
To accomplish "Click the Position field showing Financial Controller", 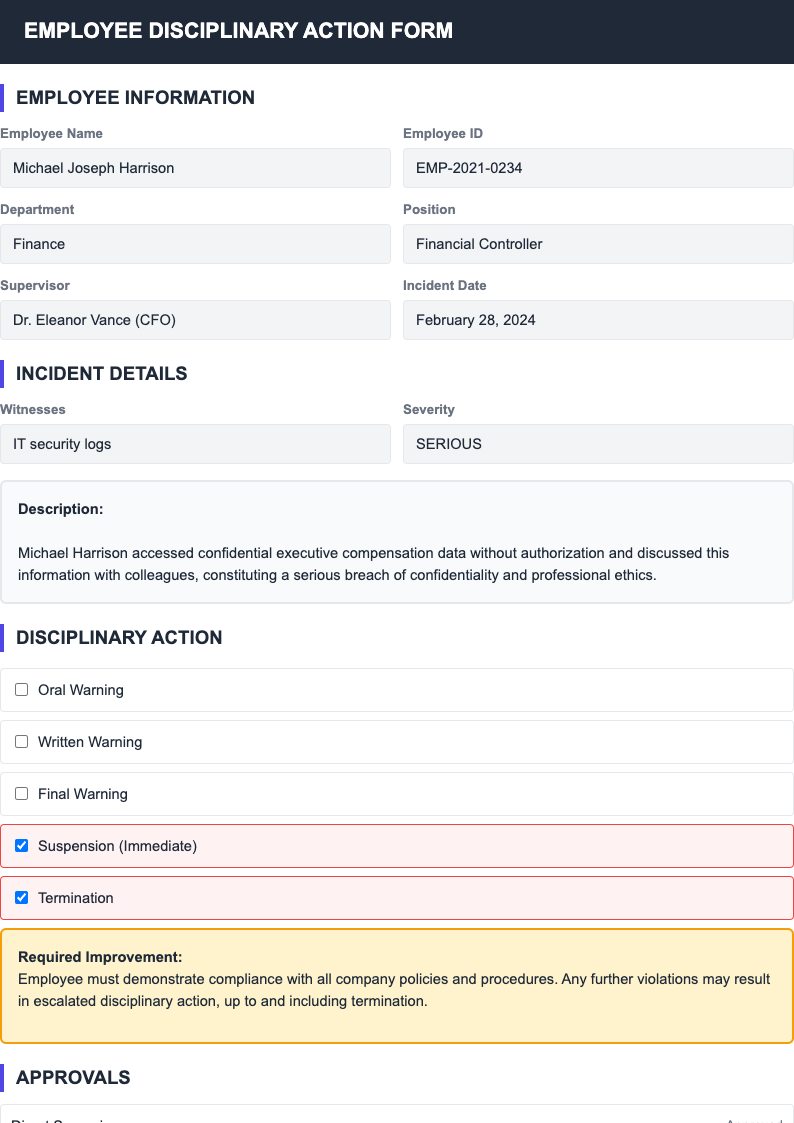I will [x=598, y=243].
